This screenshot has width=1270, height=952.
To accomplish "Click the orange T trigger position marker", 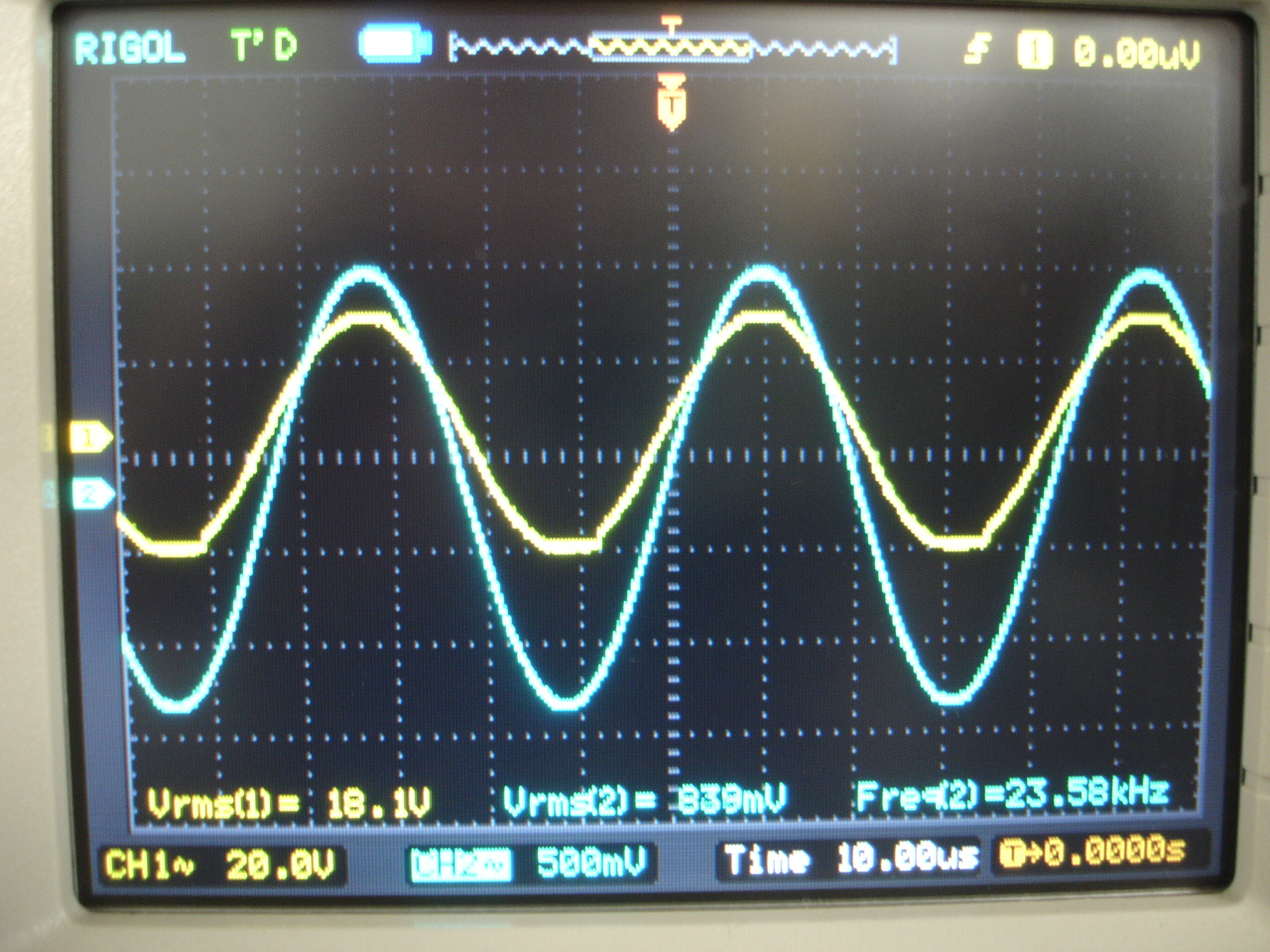I will [x=672, y=103].
